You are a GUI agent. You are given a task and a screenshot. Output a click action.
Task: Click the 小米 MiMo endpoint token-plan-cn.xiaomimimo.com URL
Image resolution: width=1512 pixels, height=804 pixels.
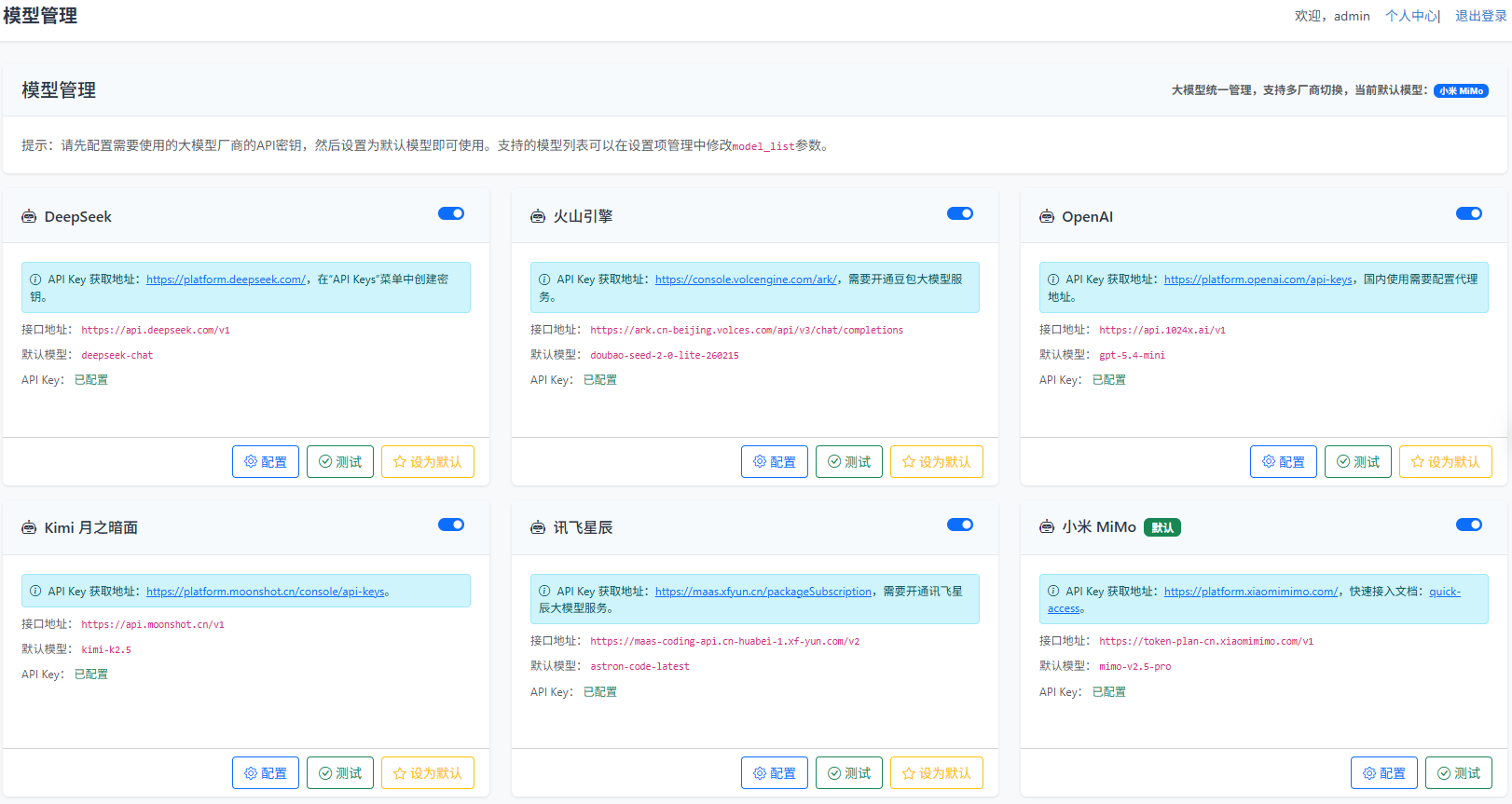coord(1206,641)
